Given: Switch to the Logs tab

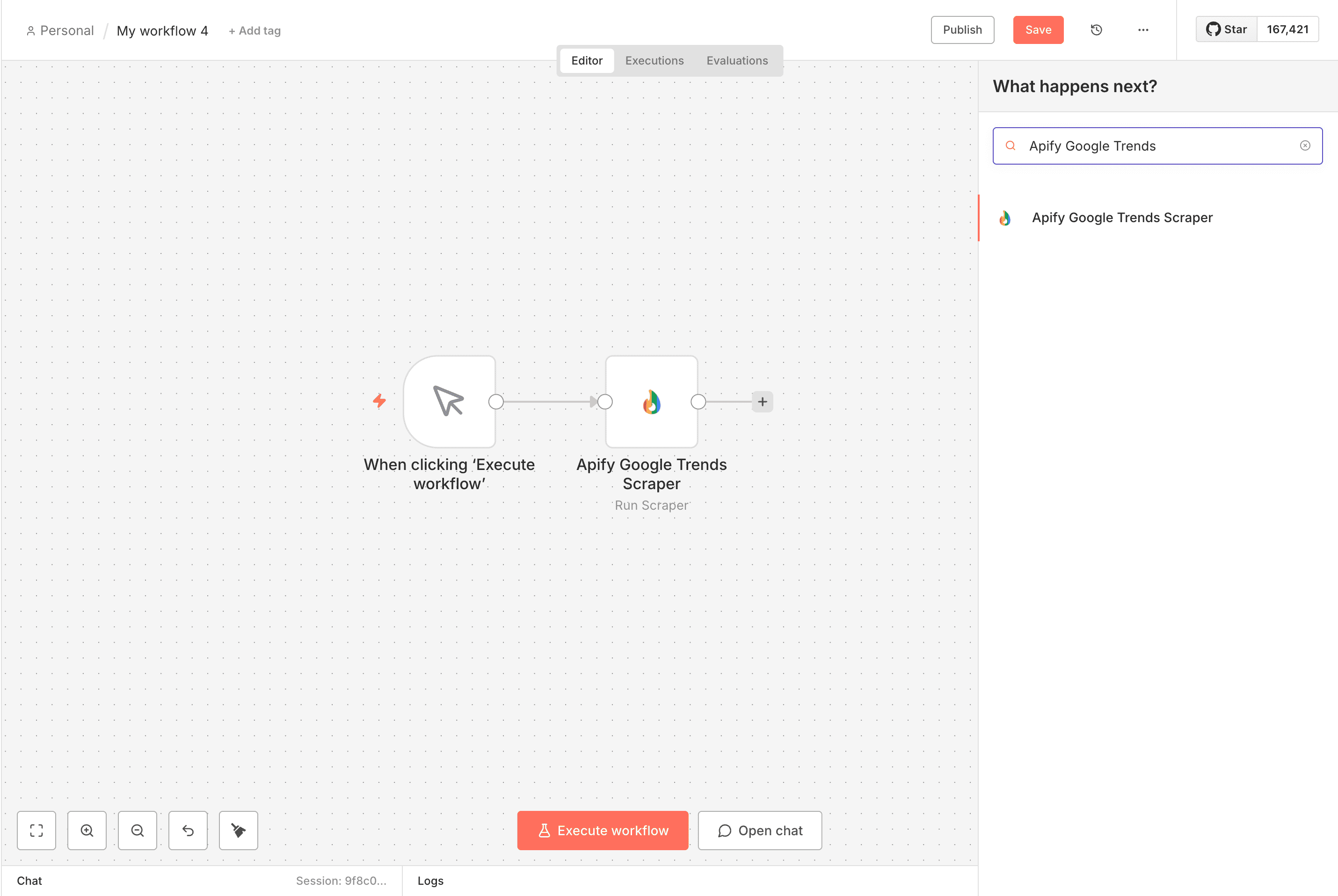Looking at the screenshot, I should tap(430, 881).
